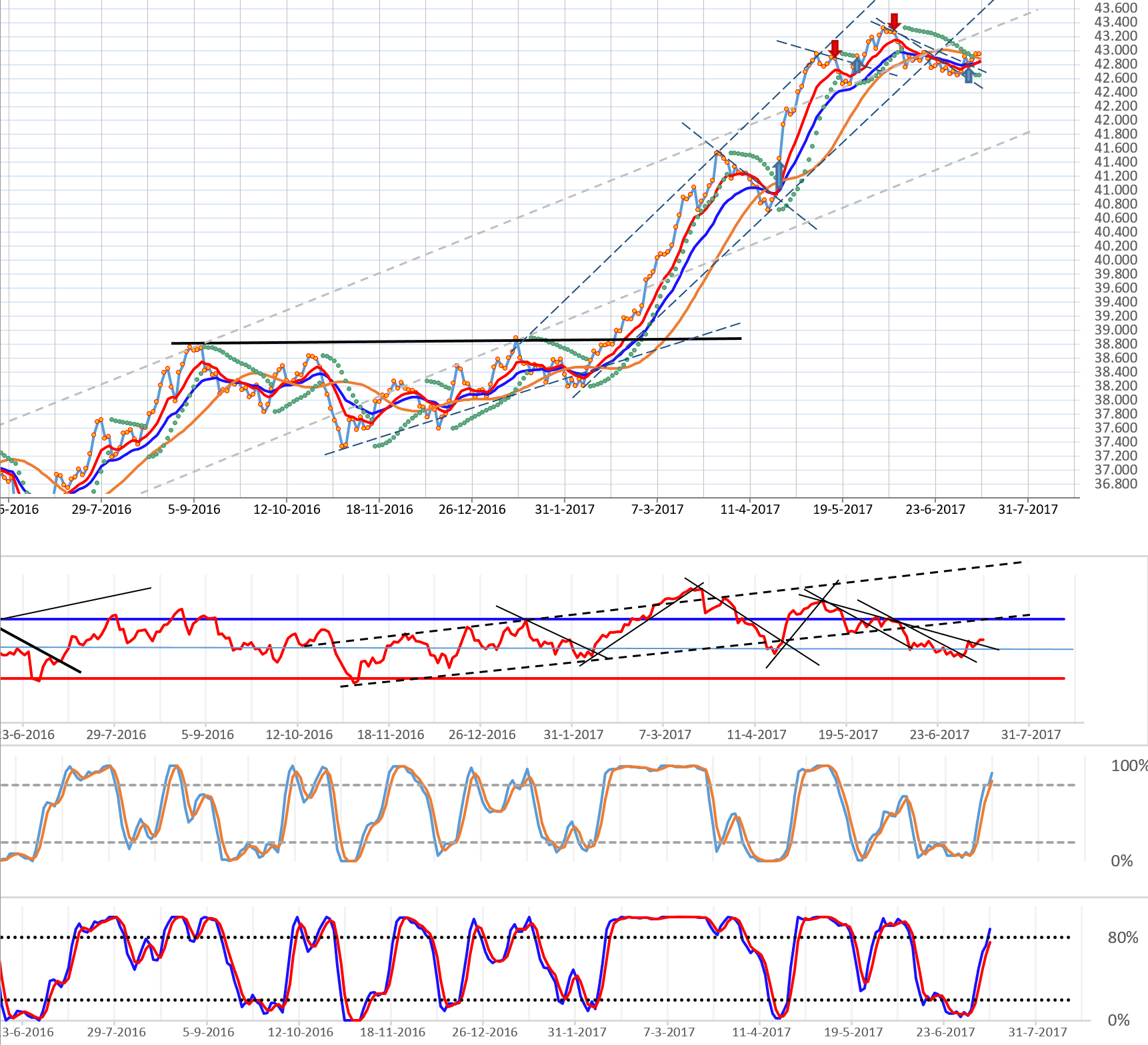Select the 43.000 price axis label

click(x=1116, y=50)
